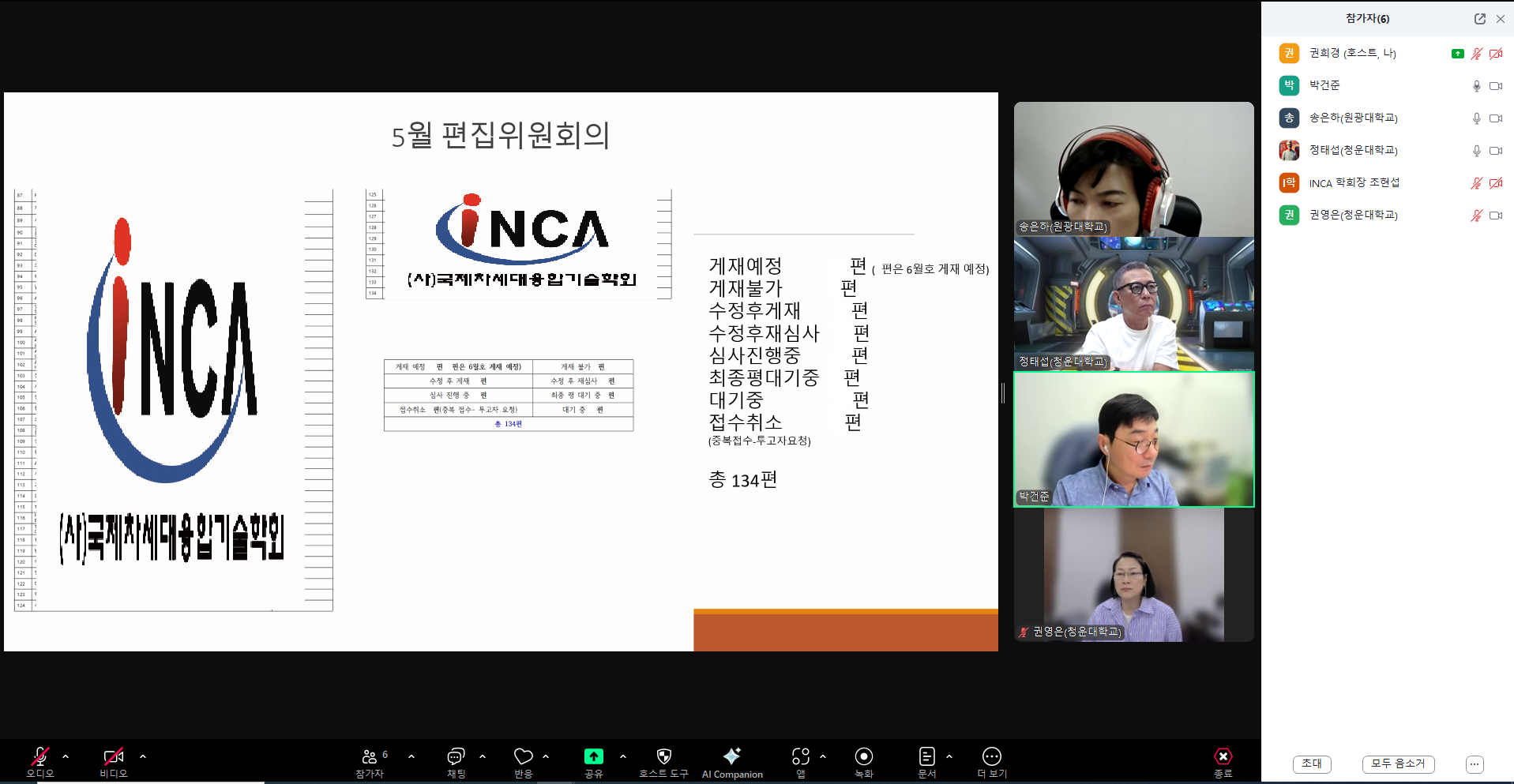This screenshot has height=784, width=1514.
Task: Click 권영은's camera icon in list
Action: [x=1496, y=216]
